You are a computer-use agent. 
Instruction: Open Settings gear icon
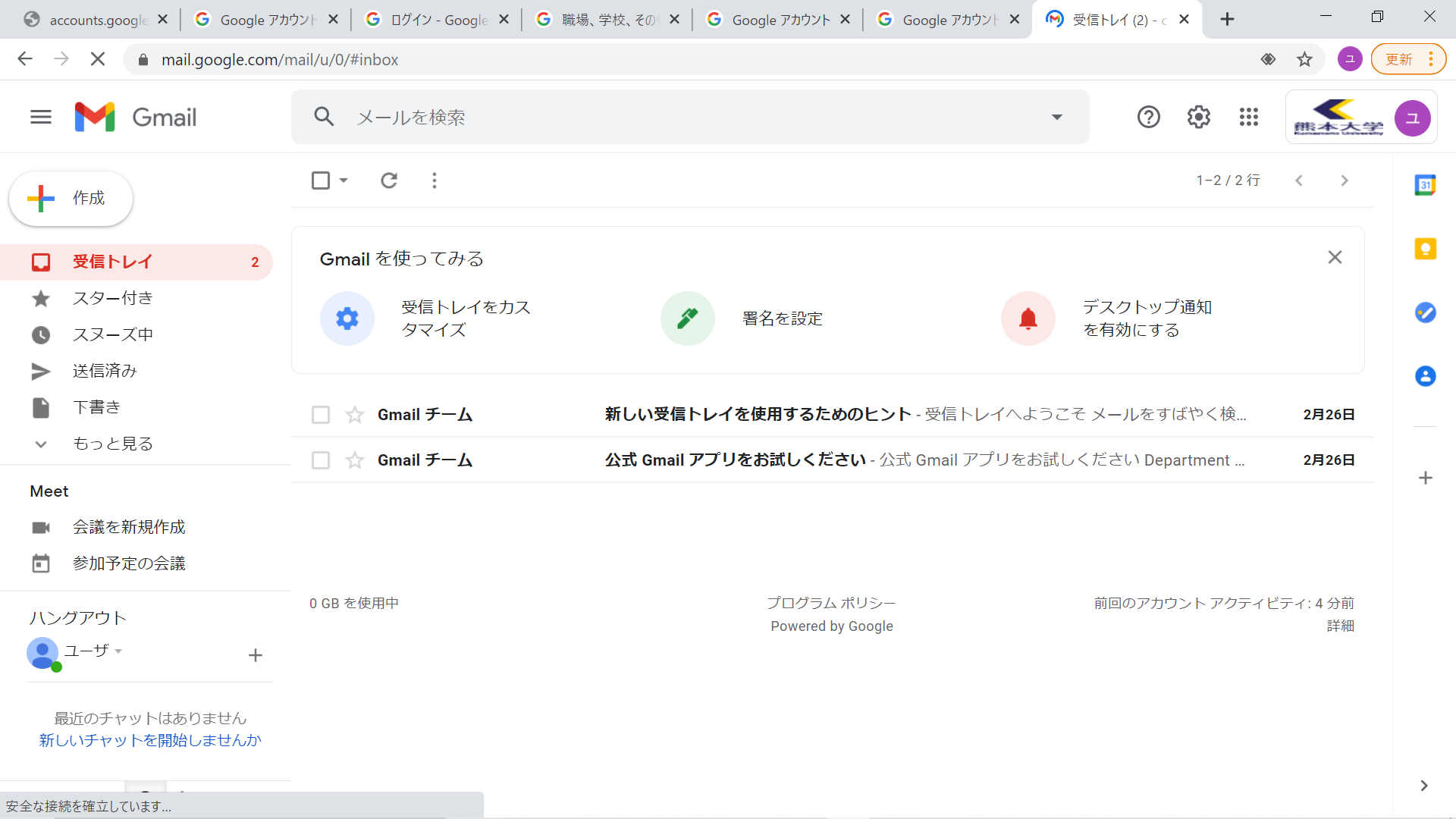point(1198,117)
